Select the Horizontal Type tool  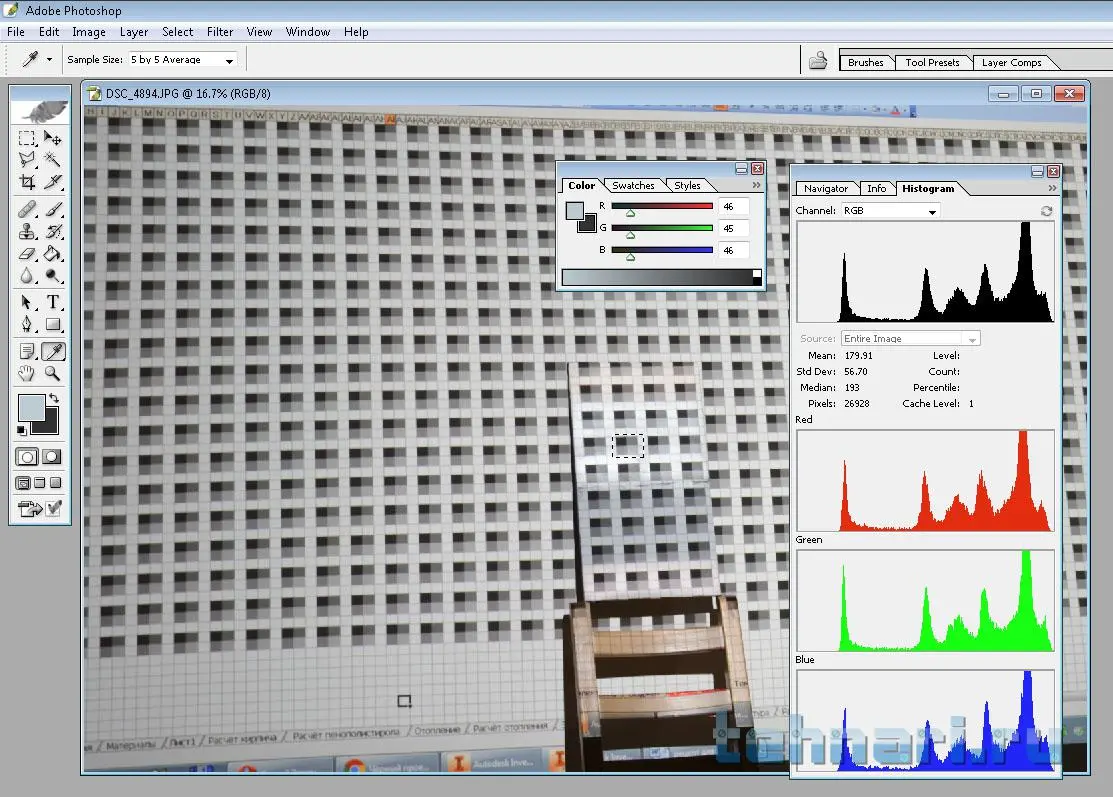pos(53,302)
